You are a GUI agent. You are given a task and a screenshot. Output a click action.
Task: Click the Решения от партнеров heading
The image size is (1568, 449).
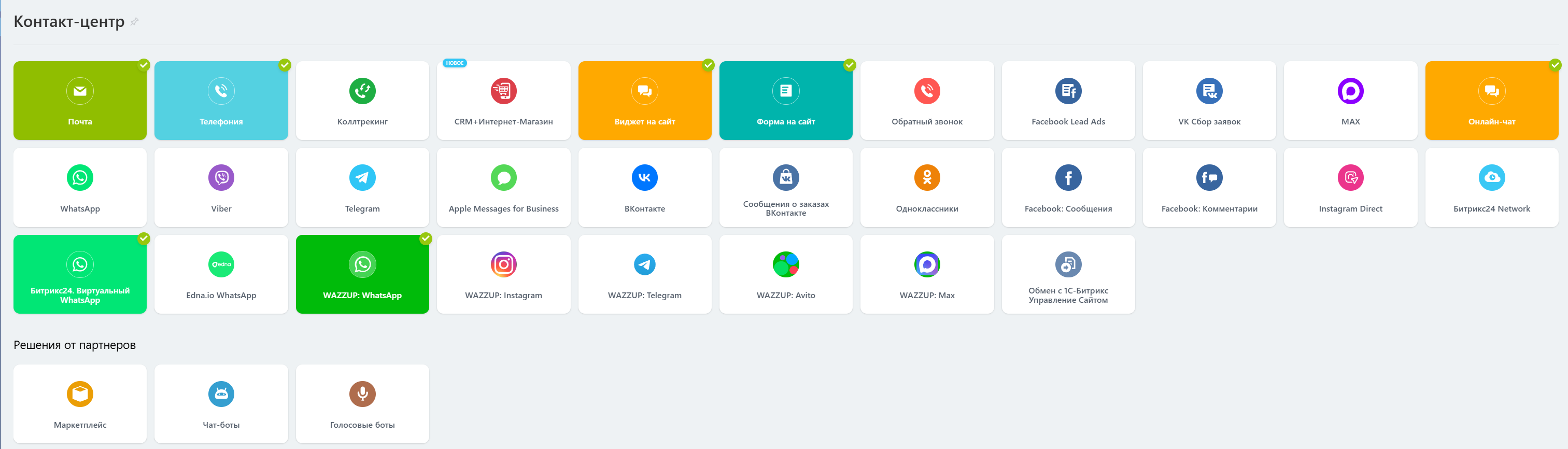point(74,345)
